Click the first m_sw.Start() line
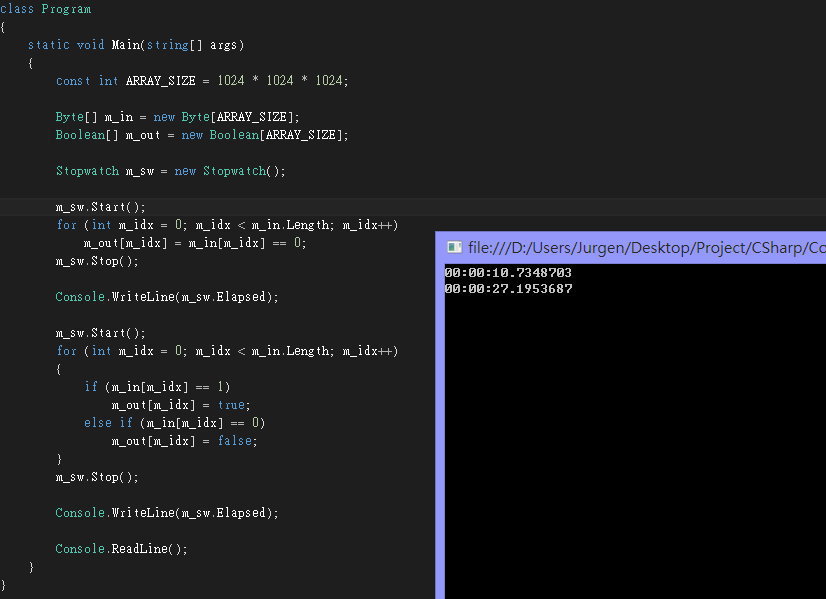 tap(100, 207)
